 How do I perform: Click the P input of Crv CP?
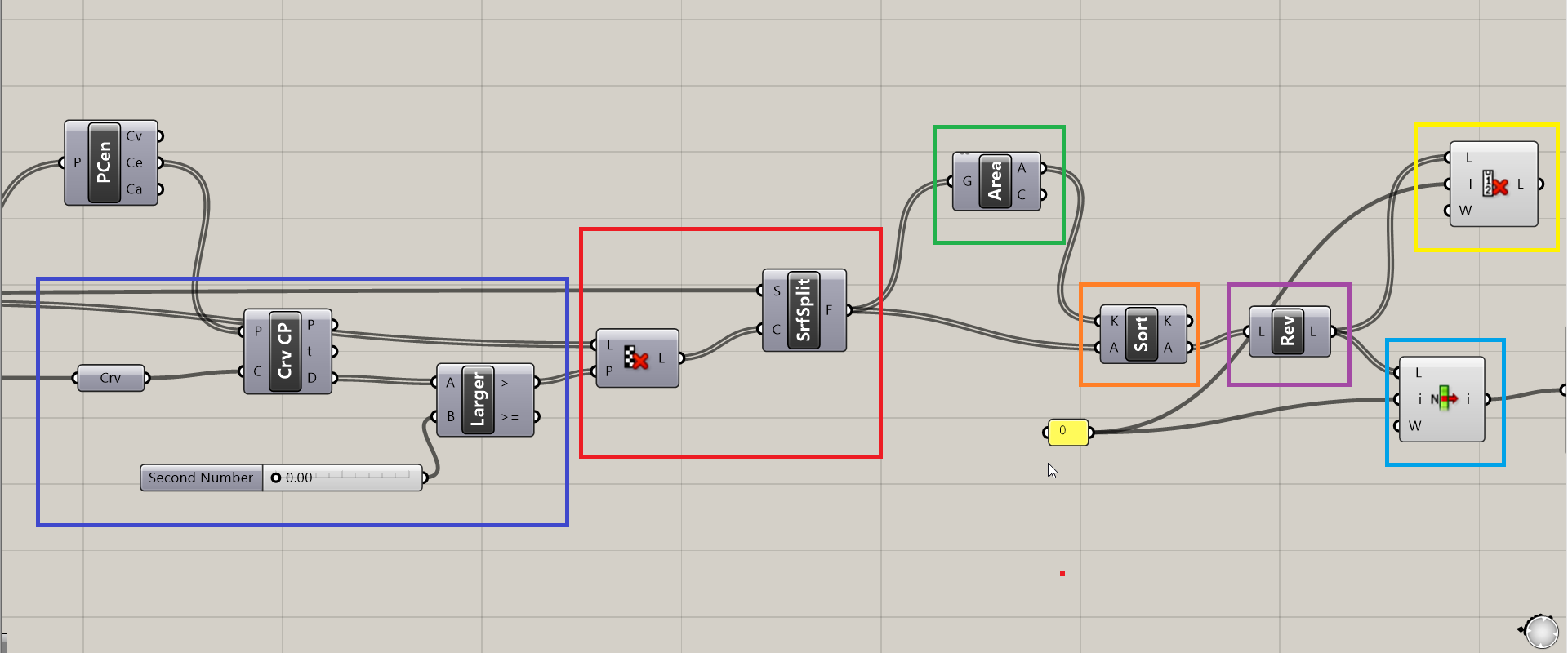[258, 331]
